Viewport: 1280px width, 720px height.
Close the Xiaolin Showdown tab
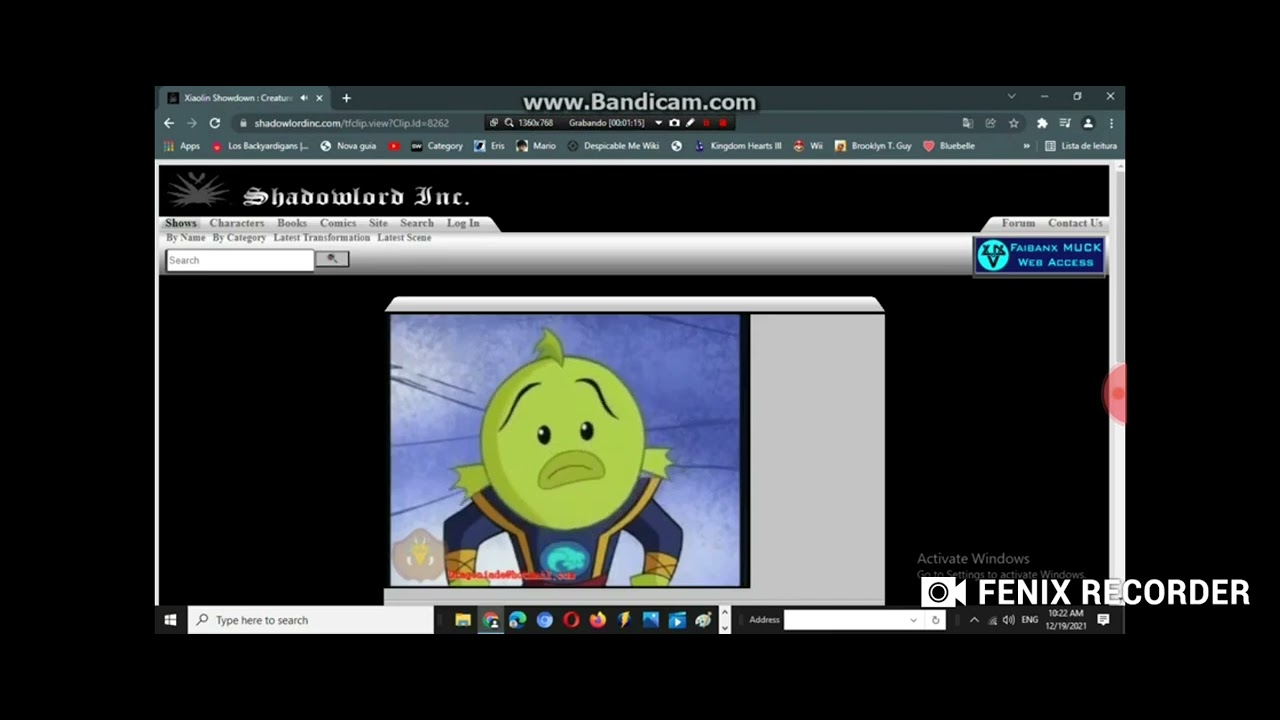(x=320, y=98)
